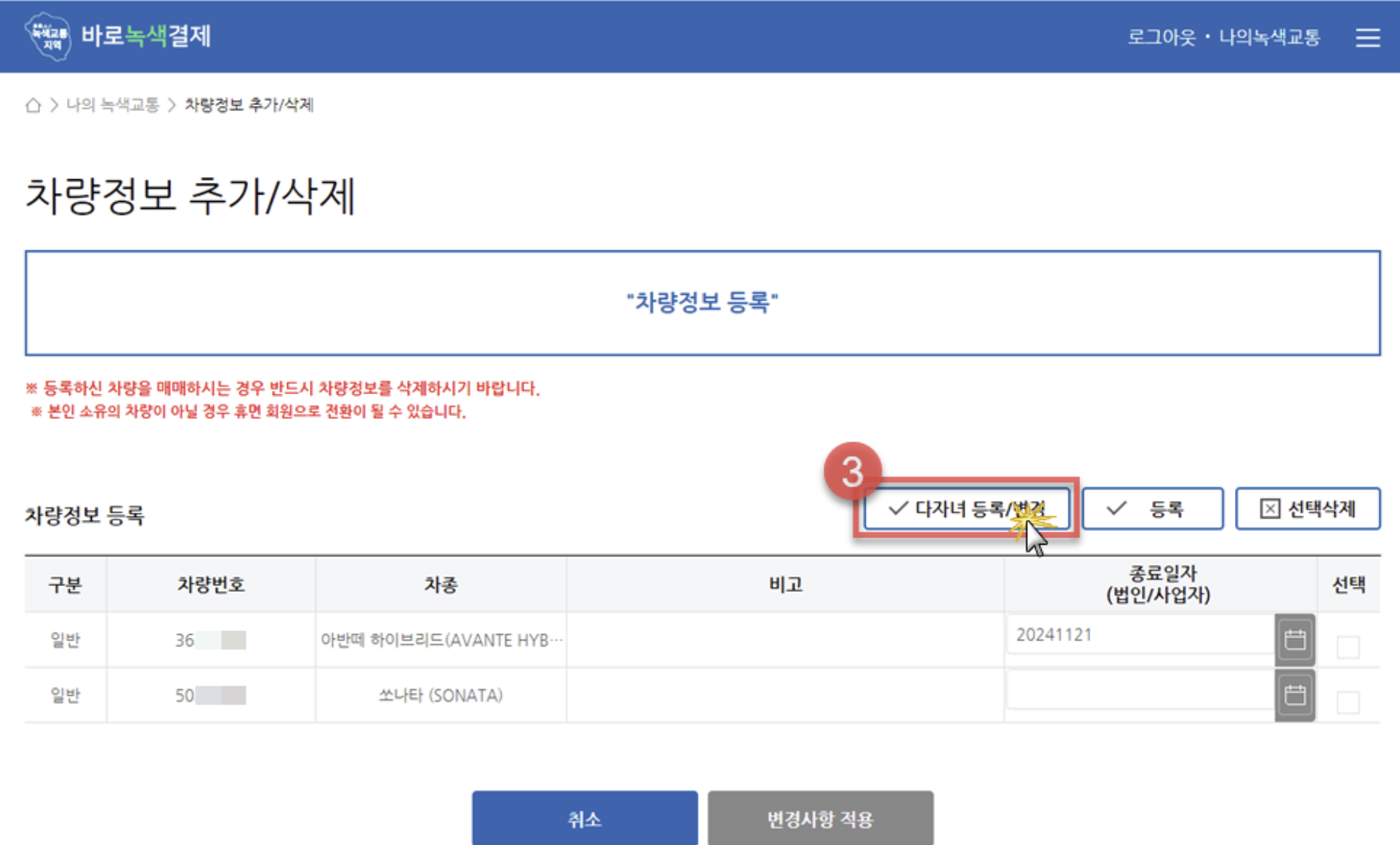Follow the 나의 녹색교통 breadcrumb link
Image resolution: width=1400 pixels, height=845 pixels.
114,104
